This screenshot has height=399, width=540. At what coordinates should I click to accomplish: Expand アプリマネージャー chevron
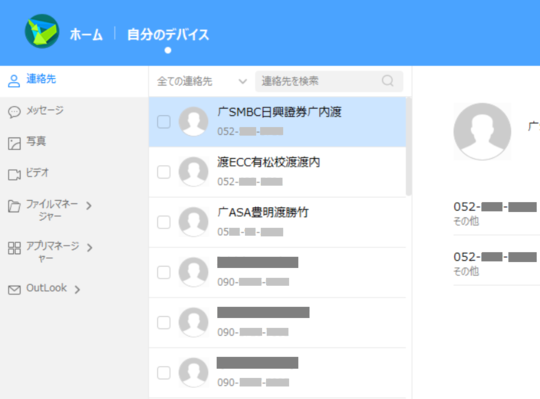(90, 248)
